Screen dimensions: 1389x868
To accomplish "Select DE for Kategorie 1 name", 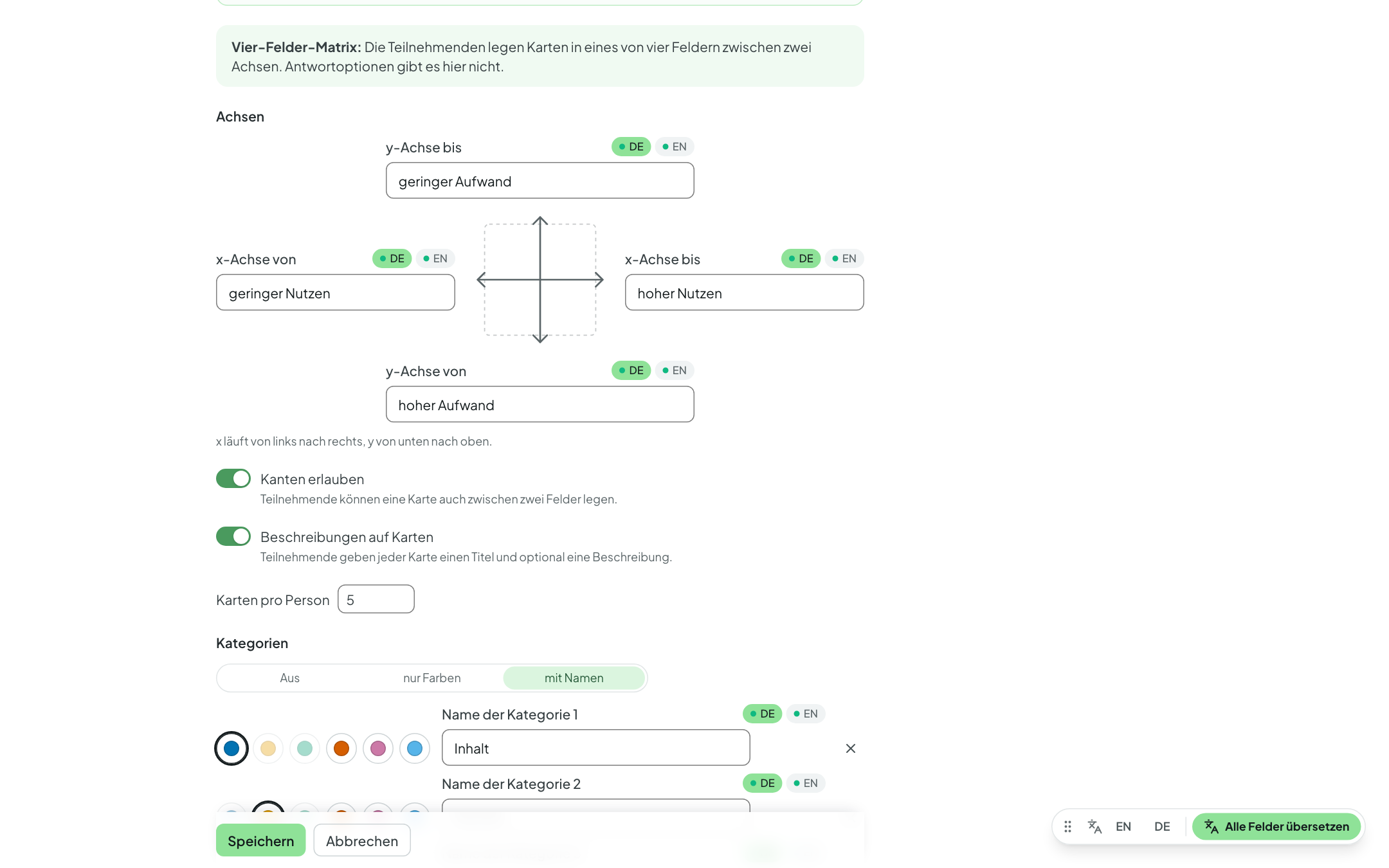I will point(762,714).
